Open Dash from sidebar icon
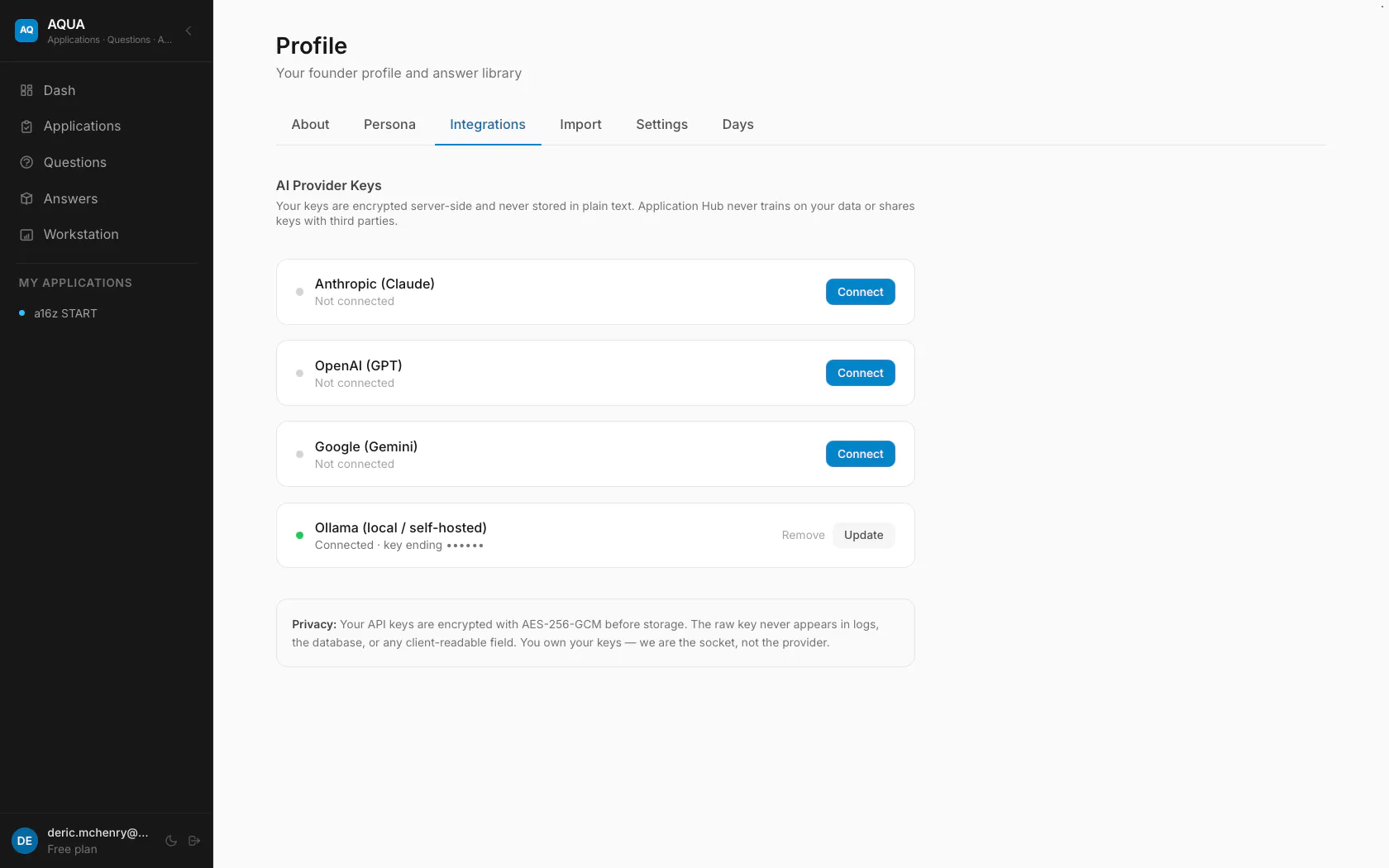The height and width of the screenshot is (868, 1389). pyautogui.click(x=26, y=90)
